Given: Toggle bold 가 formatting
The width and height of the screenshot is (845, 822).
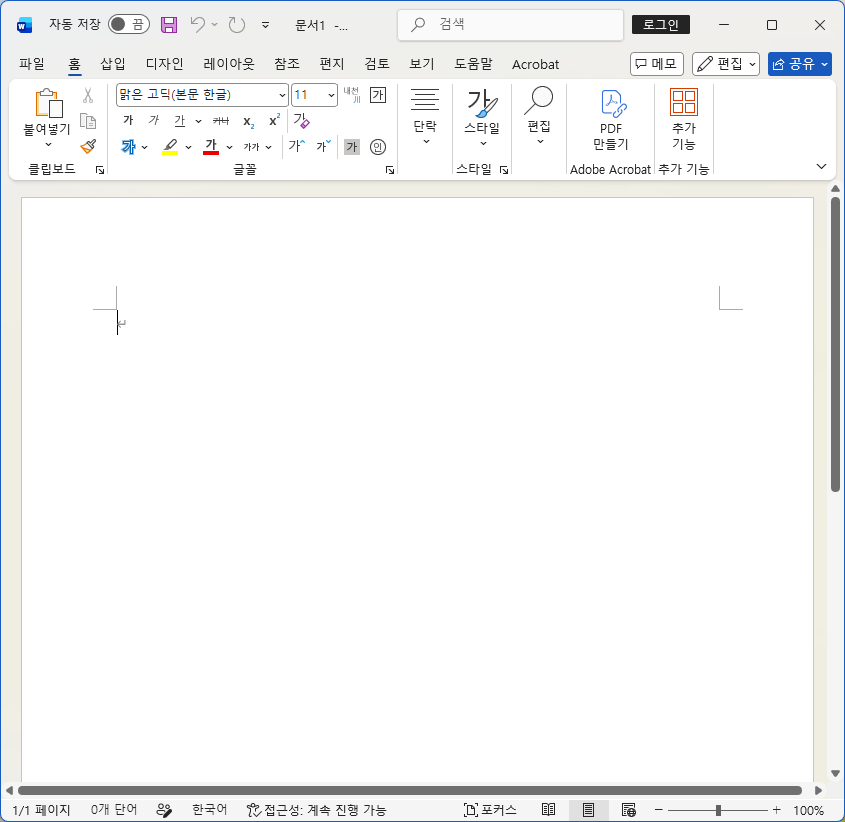Looking at the screenshot, I should point(128,120).
